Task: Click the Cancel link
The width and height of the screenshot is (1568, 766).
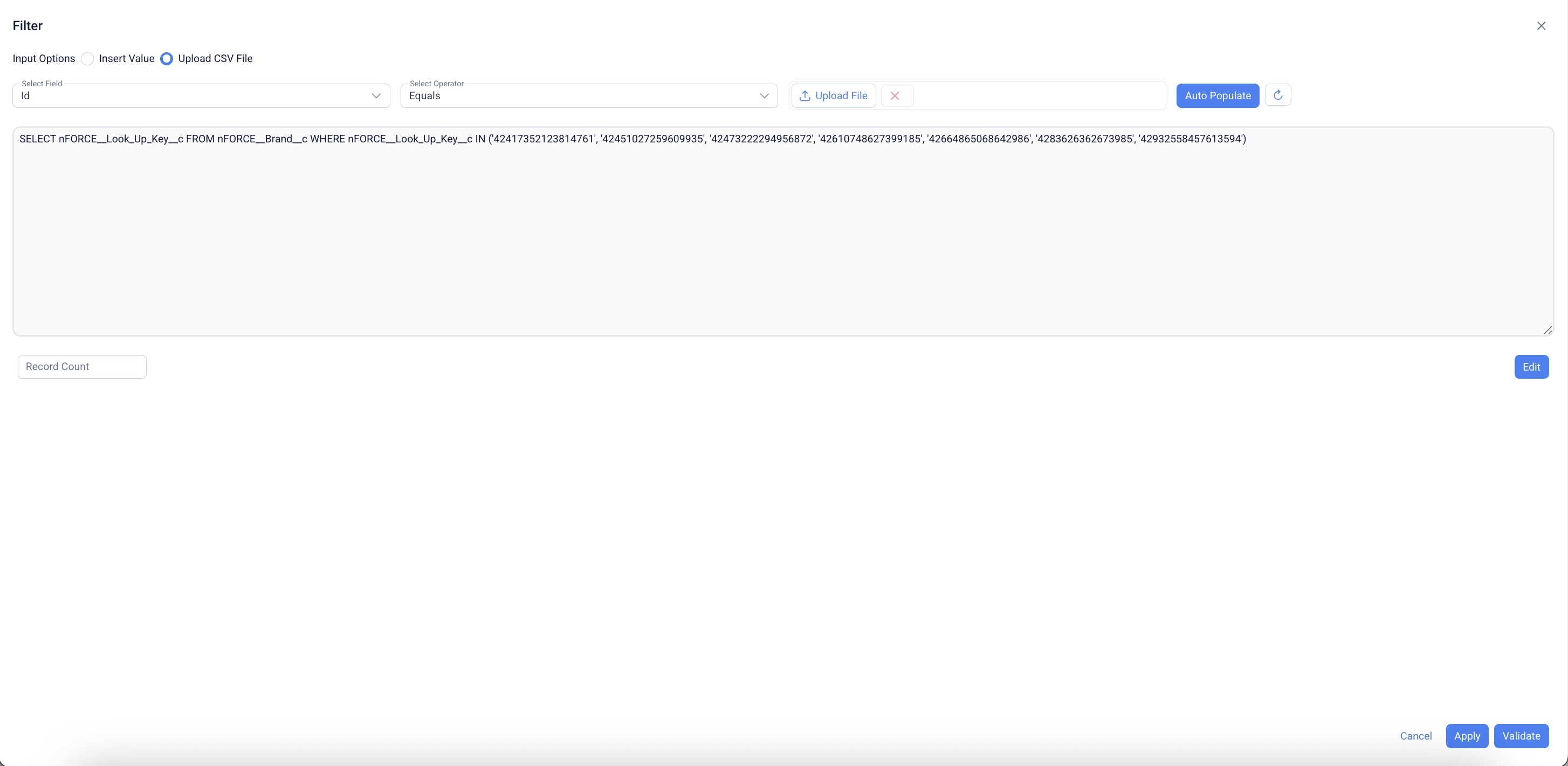Action: tap(1415, 736)
